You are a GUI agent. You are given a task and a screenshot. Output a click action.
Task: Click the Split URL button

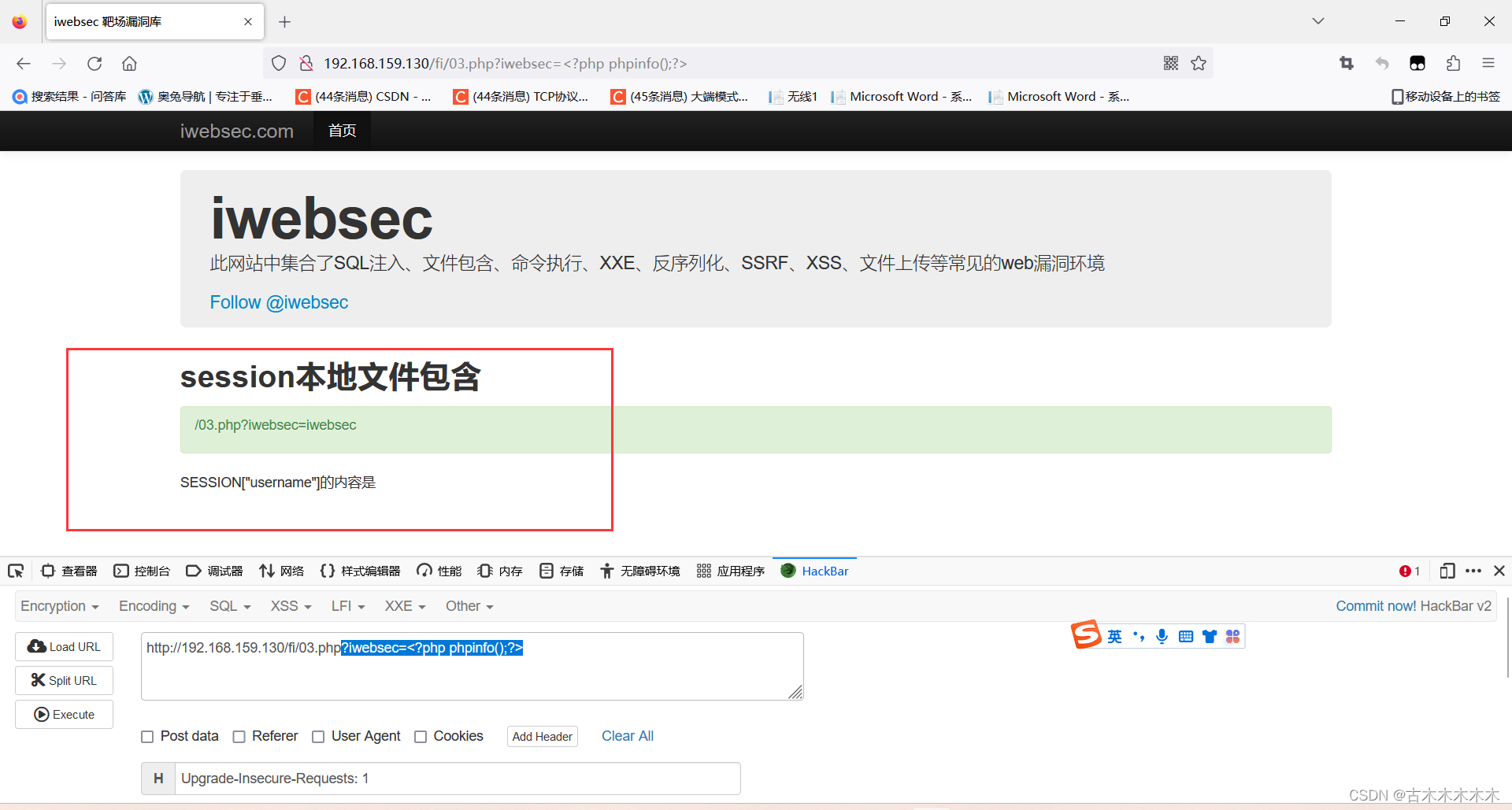pyautogui.click(x=64, y=680)
